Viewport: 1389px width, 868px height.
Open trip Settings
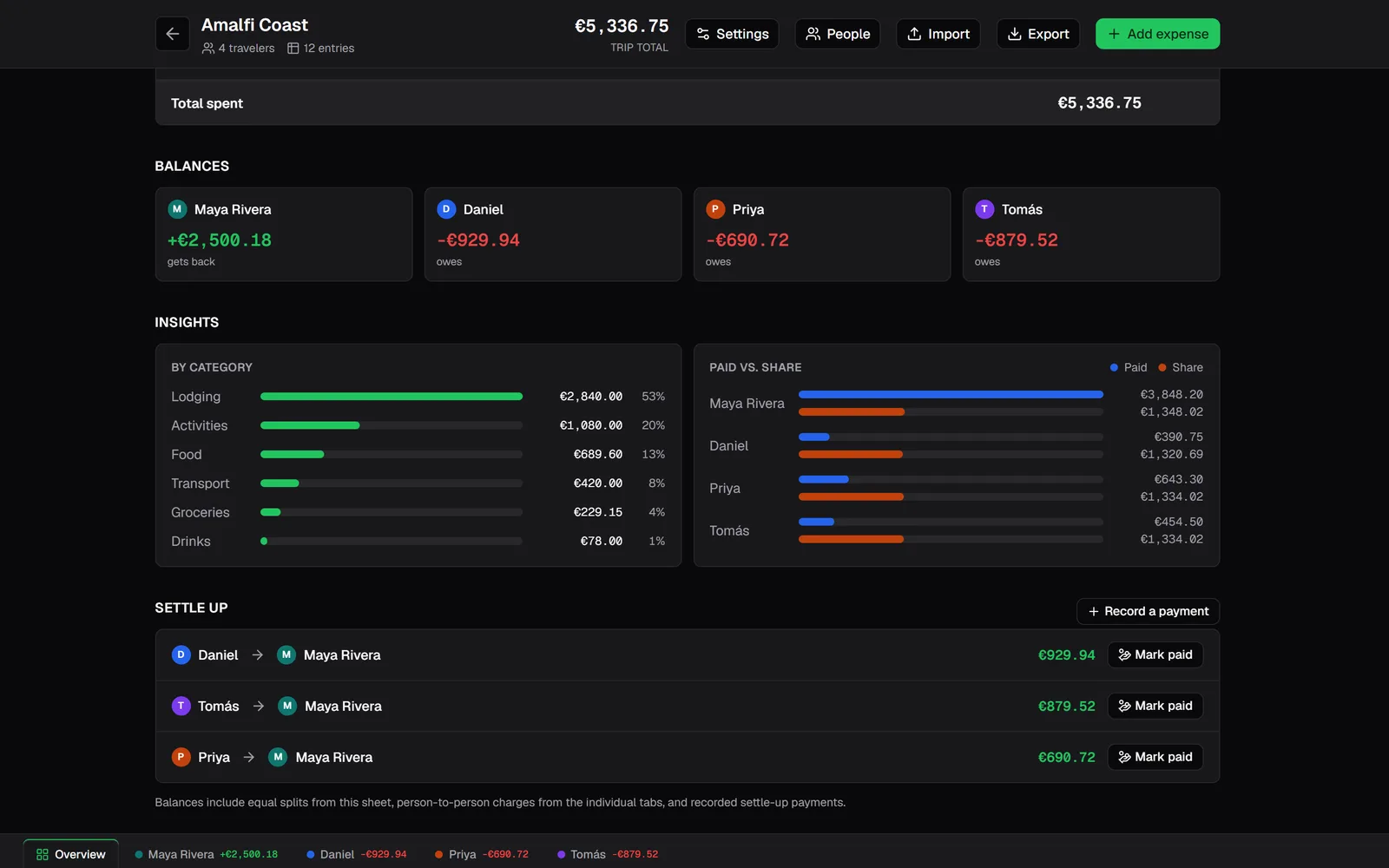[x=732, y=34]
